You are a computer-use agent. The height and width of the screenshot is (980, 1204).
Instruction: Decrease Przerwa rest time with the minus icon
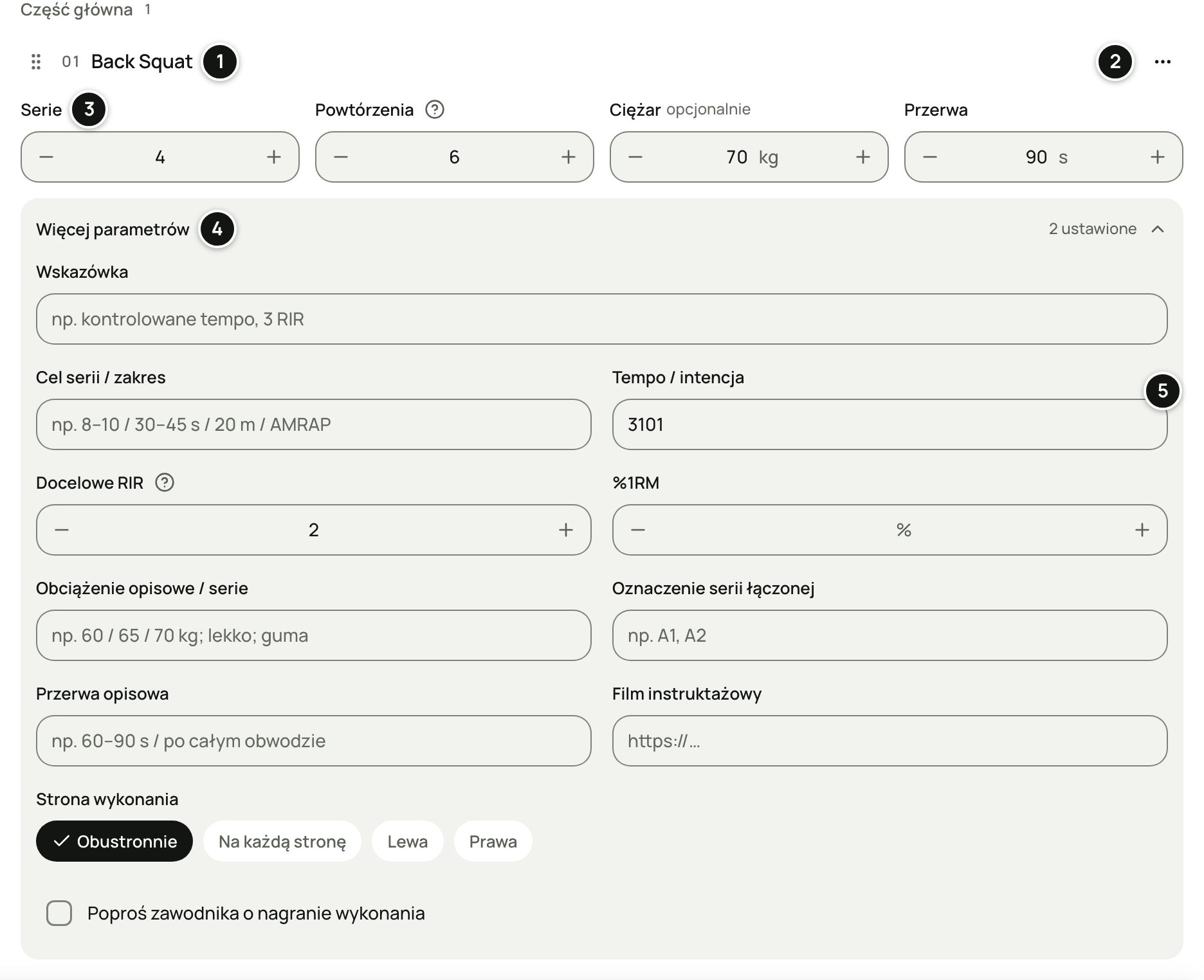[930, 157]
